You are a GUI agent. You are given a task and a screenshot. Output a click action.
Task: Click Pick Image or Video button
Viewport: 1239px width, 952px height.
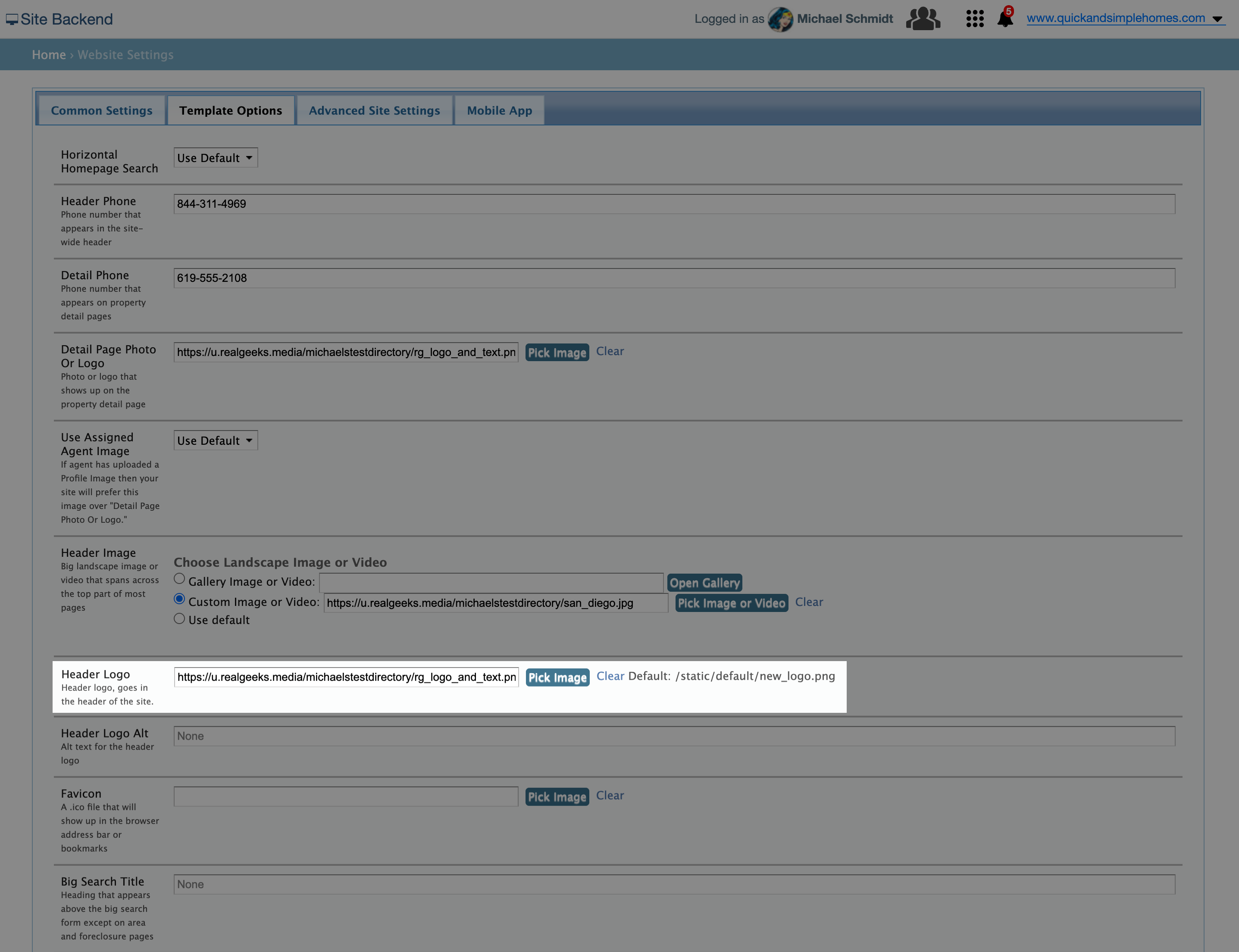731,603
